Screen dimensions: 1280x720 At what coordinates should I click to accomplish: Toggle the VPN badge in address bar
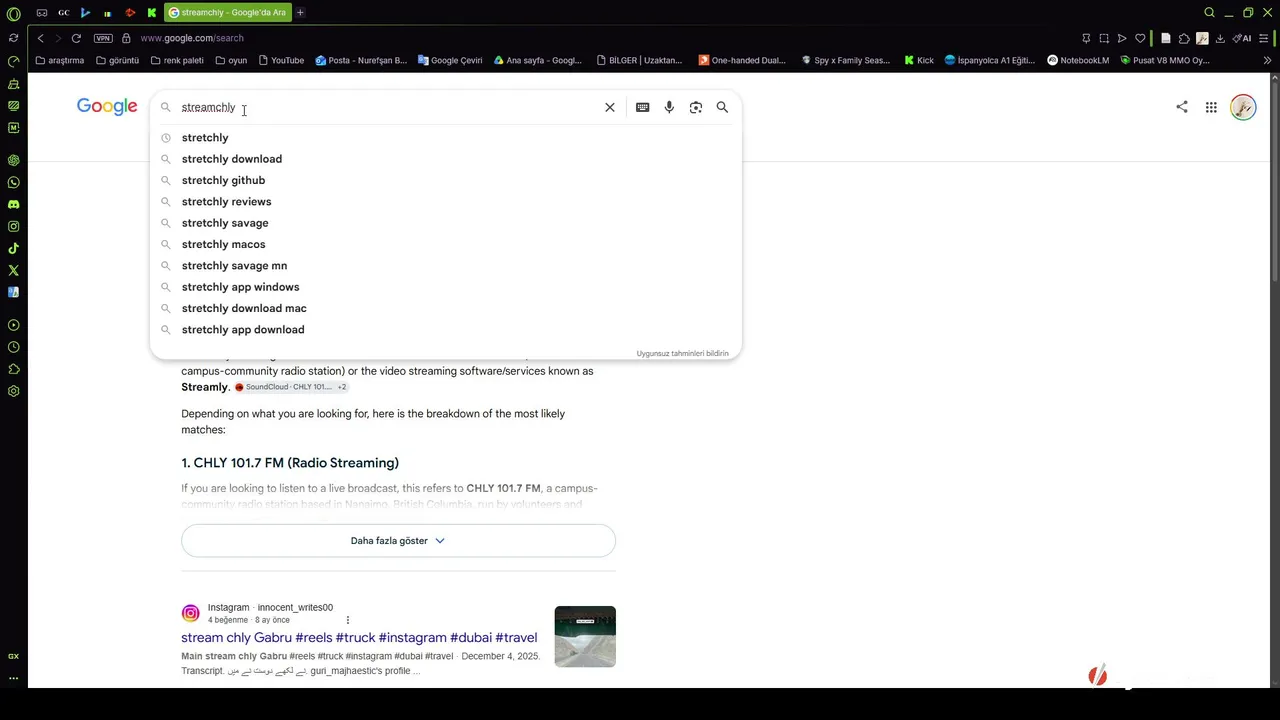click(103, 38)
